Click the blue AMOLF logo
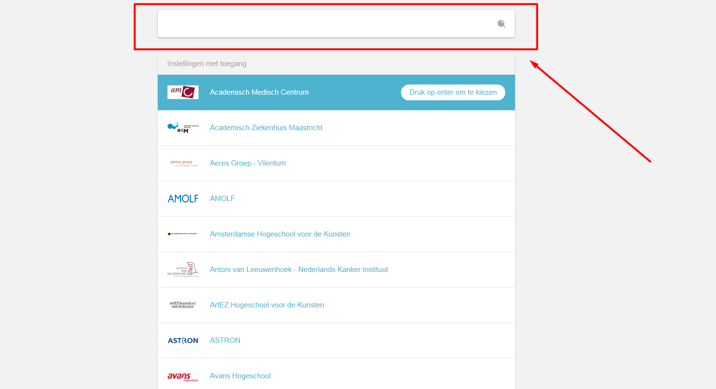 tap(183, 199)
